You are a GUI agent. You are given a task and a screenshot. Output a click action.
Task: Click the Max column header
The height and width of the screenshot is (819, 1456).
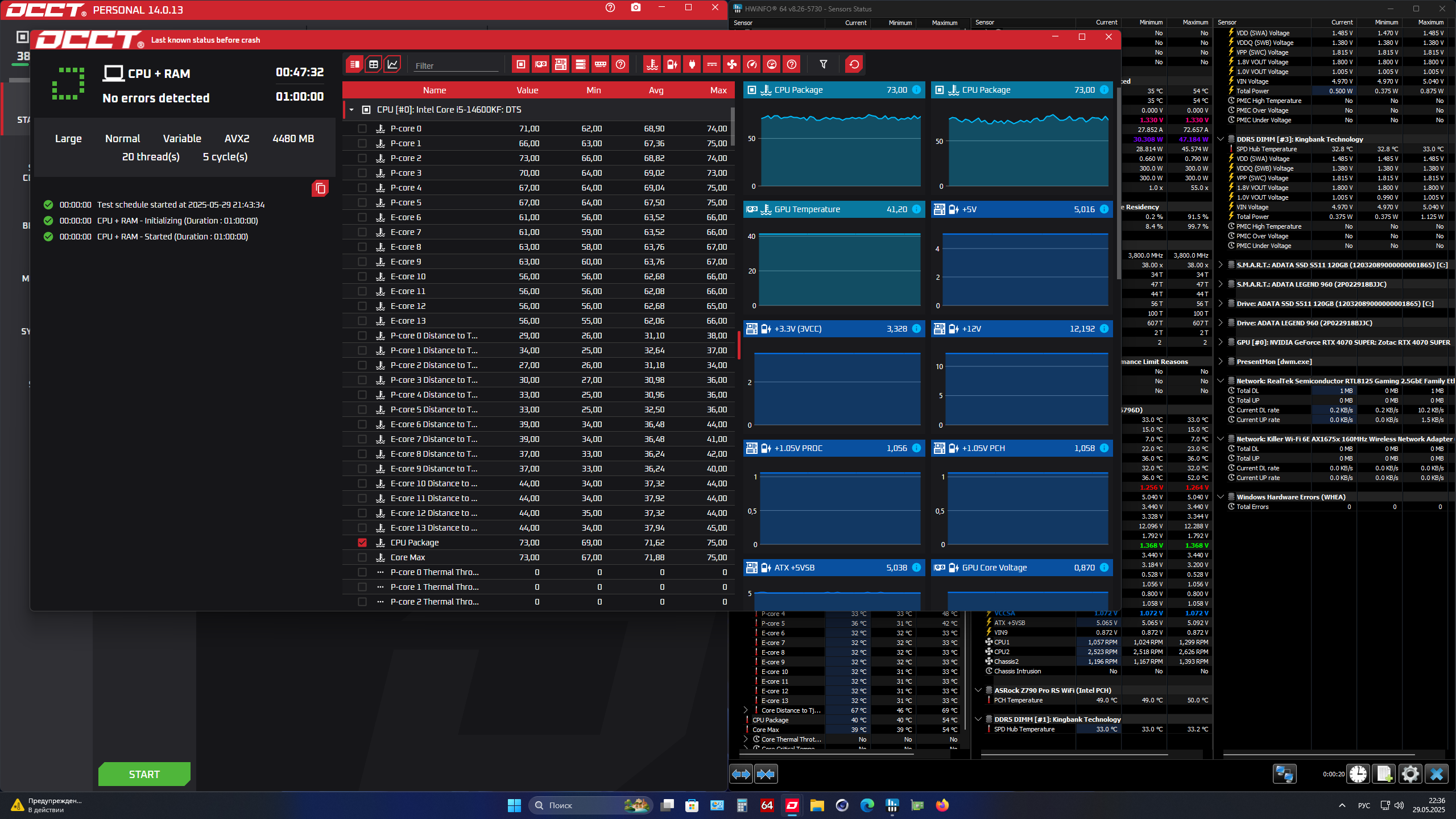pyautogui.click(x=718, y=90)
